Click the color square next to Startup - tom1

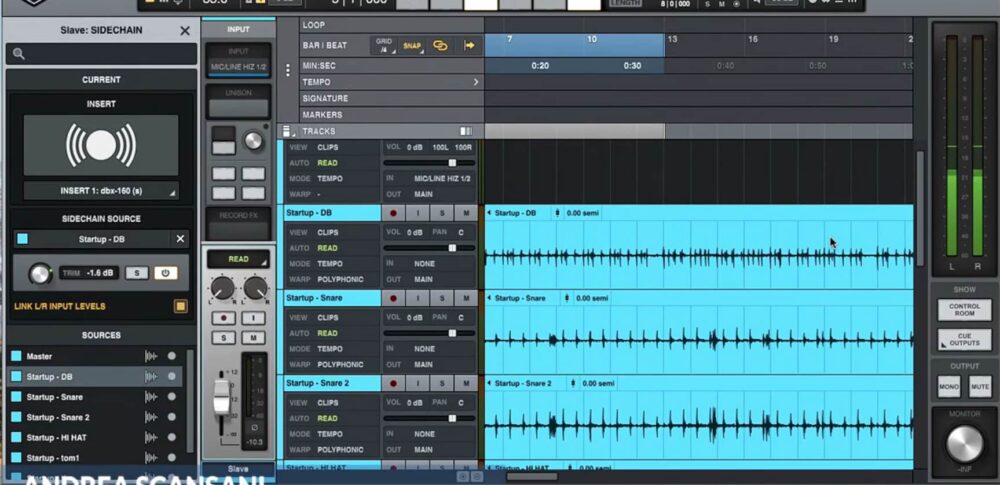17,458
